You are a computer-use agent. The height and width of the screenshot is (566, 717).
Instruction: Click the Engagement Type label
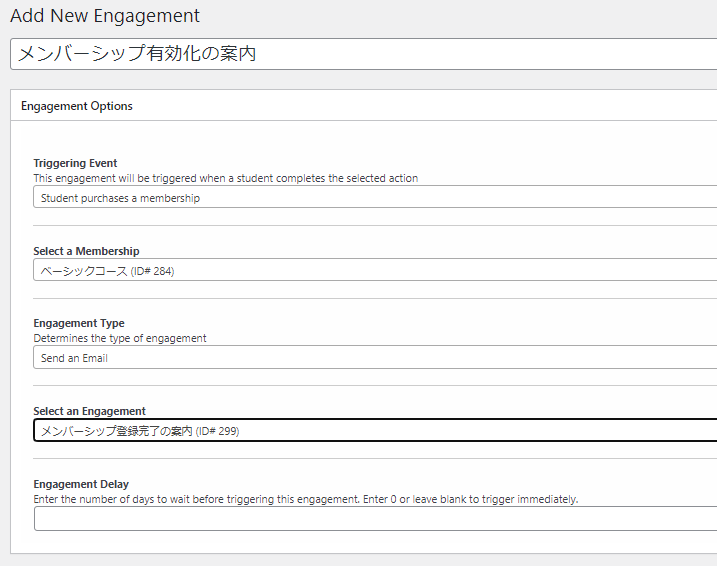pyautogui.click(x=79, y=323)
